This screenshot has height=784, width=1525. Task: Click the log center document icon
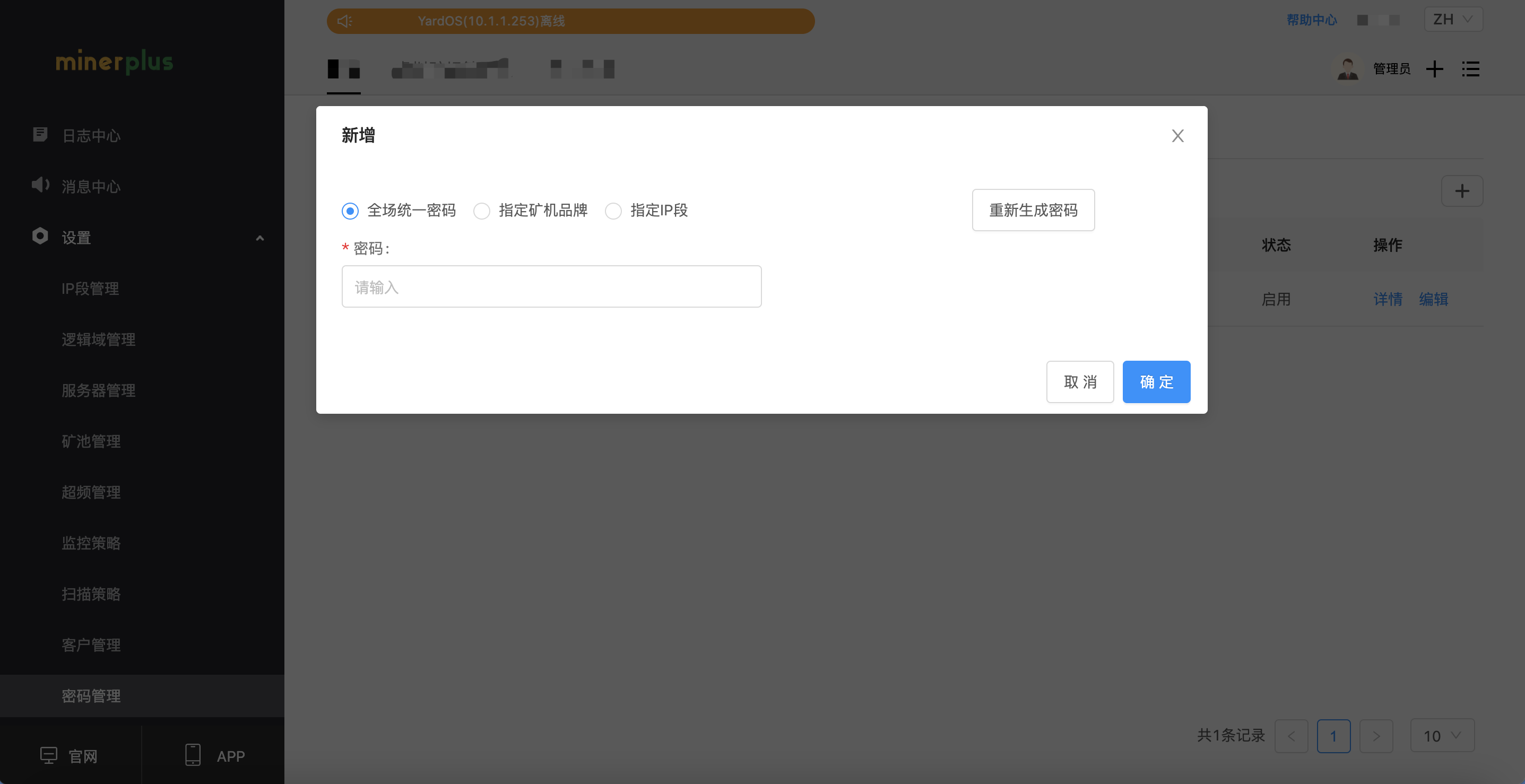click(x=40, y=135)
